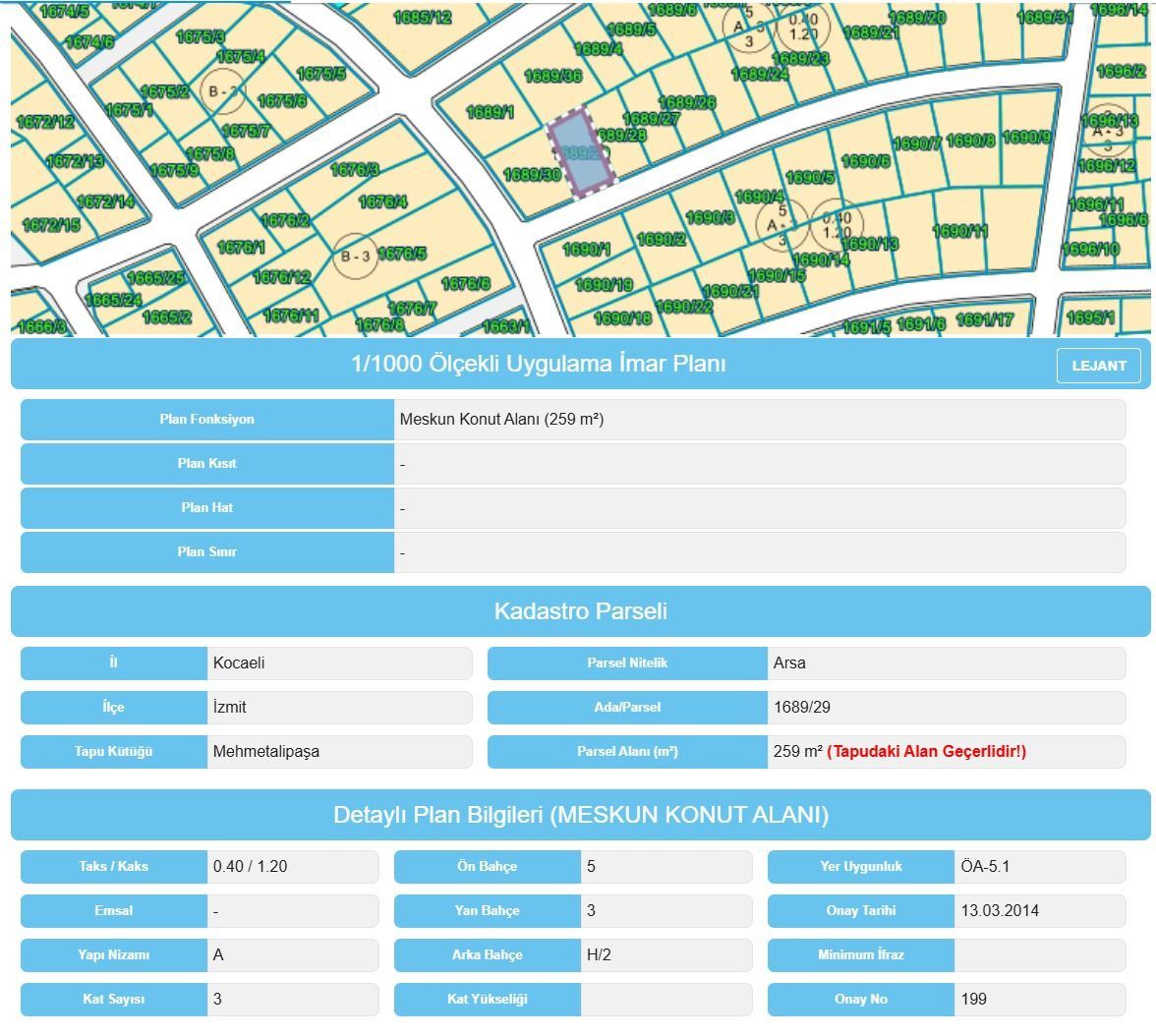
Task: Select parcel 1675/6 on the map
Action: coord(282,101)
